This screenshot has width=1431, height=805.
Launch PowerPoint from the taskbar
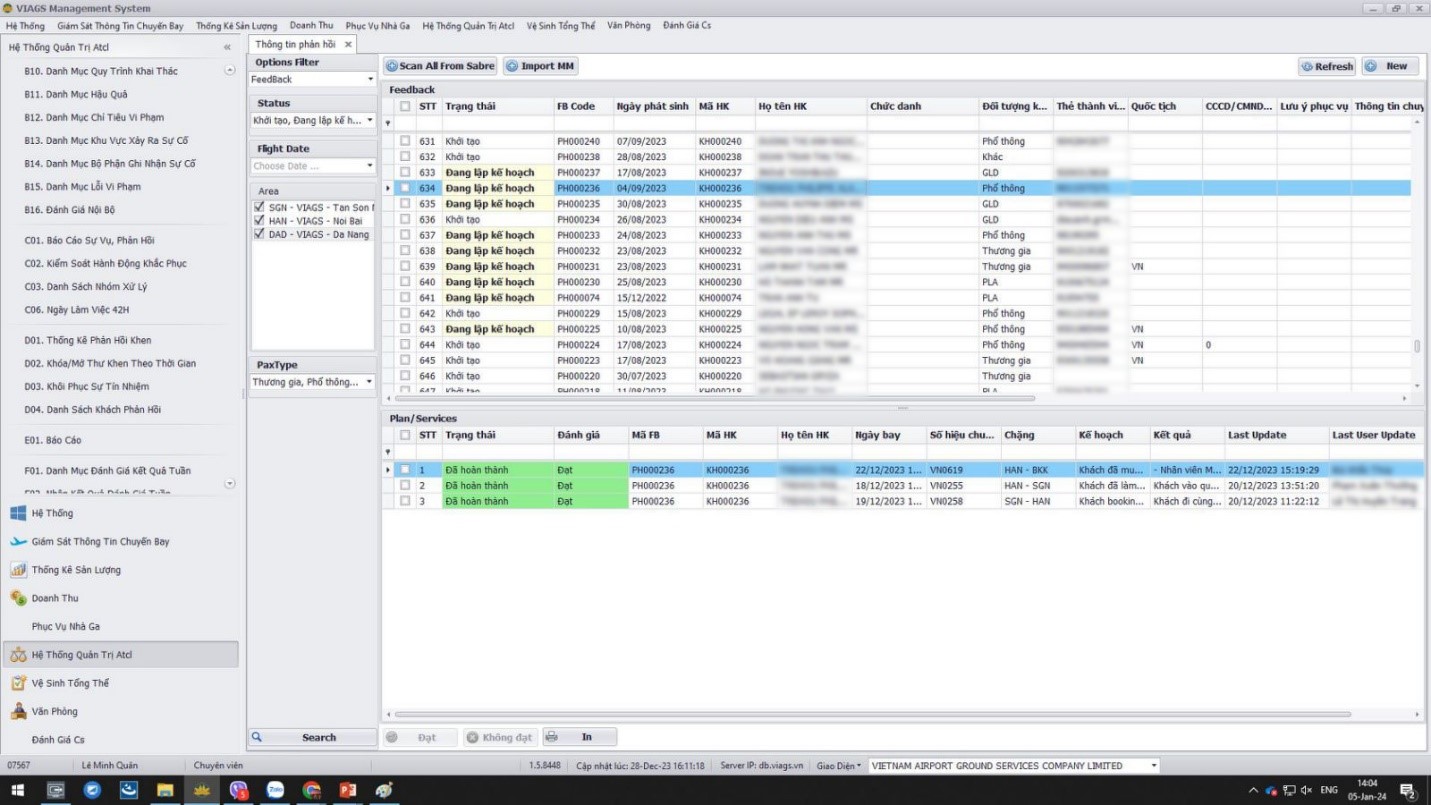coord(347,790)
